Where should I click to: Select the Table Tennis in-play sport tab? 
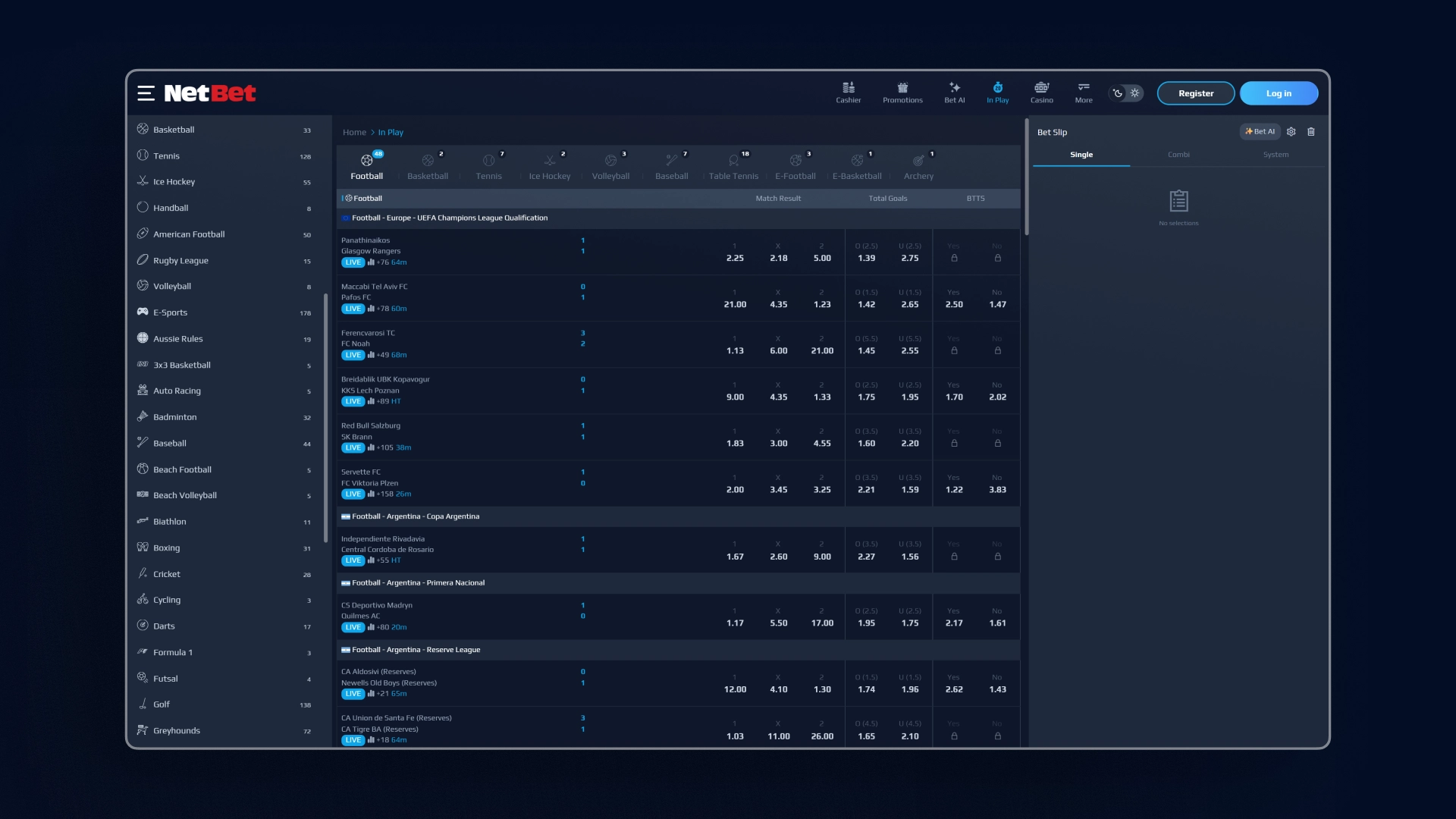(733, 167)
